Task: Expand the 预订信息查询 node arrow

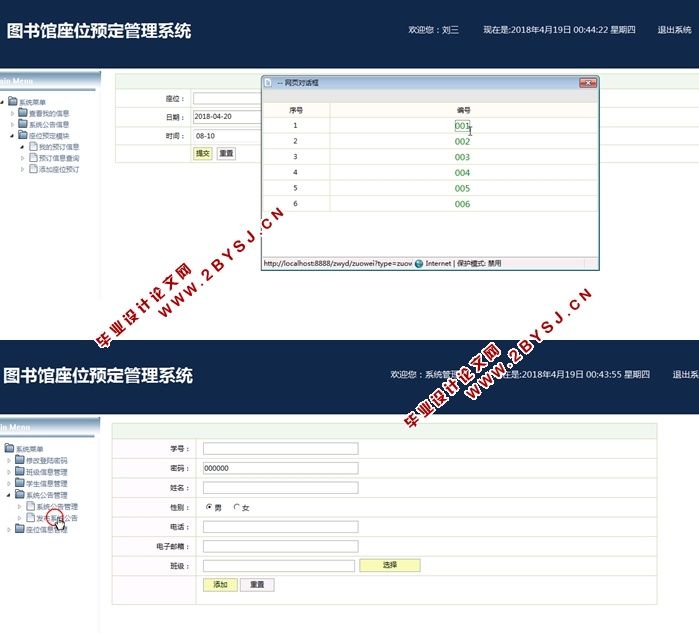Action: pos(23,158)
